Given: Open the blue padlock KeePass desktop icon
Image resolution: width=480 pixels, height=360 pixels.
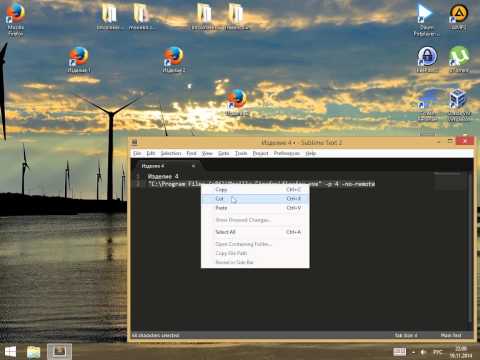Looking at the screenshot, I should point(427,59).
